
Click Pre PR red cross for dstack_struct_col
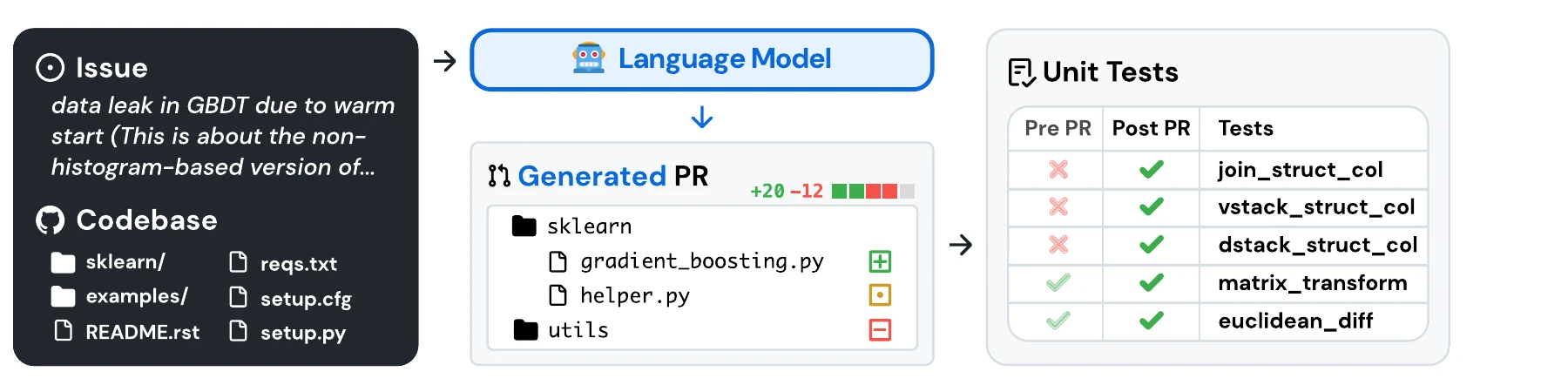tap(1058, 245)
